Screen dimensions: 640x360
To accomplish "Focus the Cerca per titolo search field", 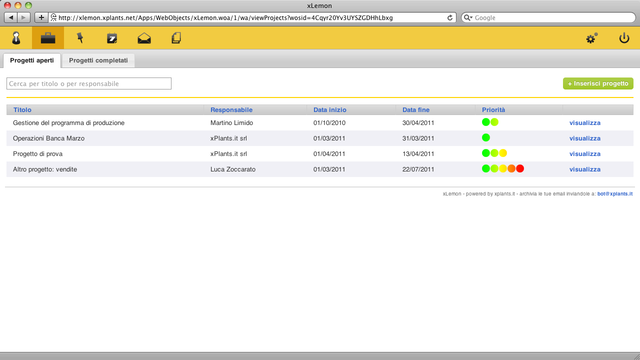I will coord(89,83).
